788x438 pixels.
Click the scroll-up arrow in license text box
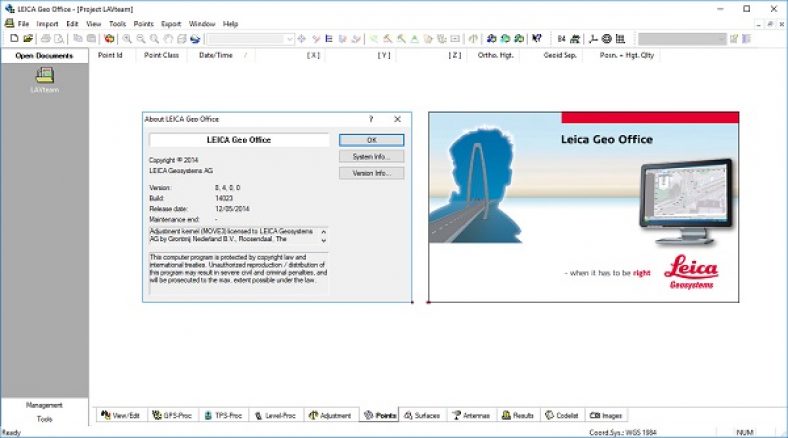(324, 232)
